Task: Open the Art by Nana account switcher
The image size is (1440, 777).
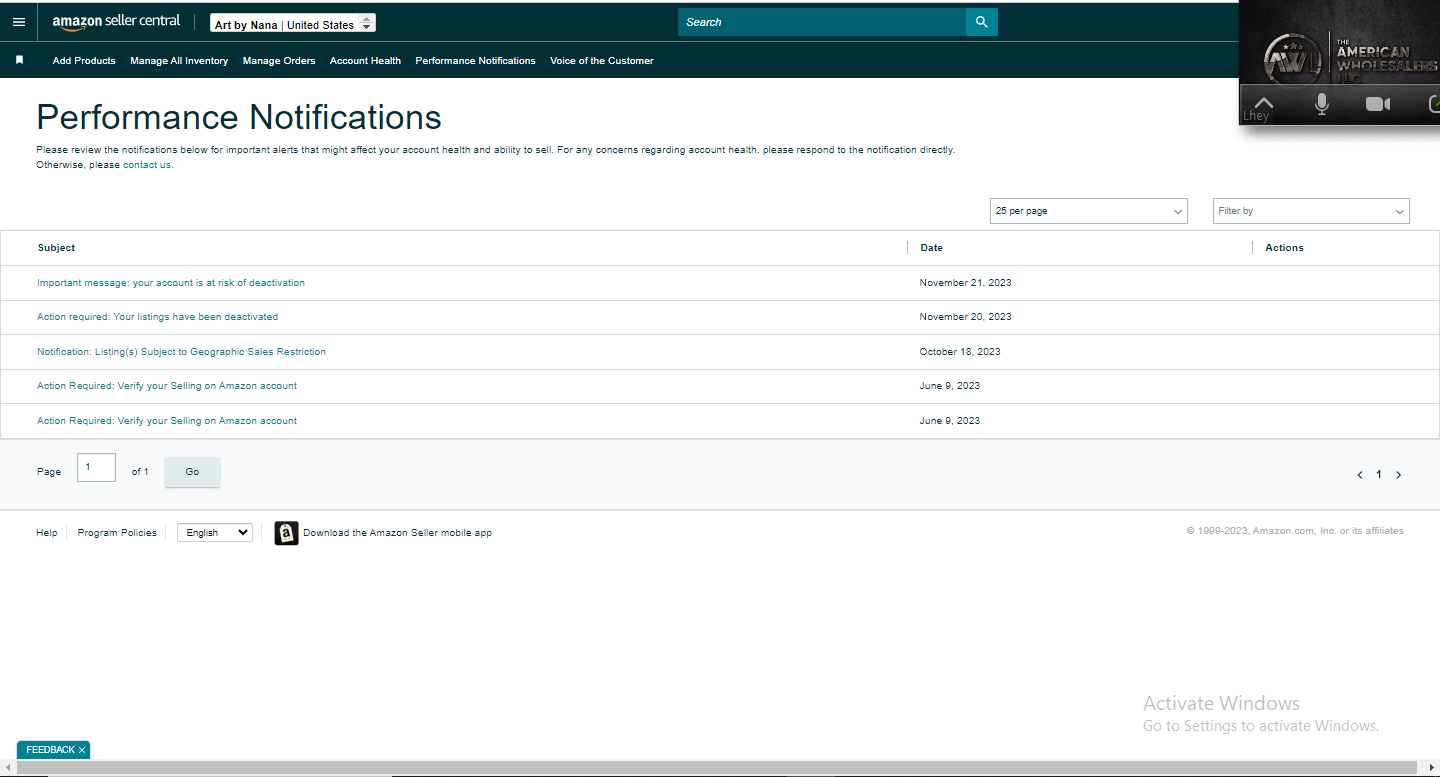Action: 294,23
